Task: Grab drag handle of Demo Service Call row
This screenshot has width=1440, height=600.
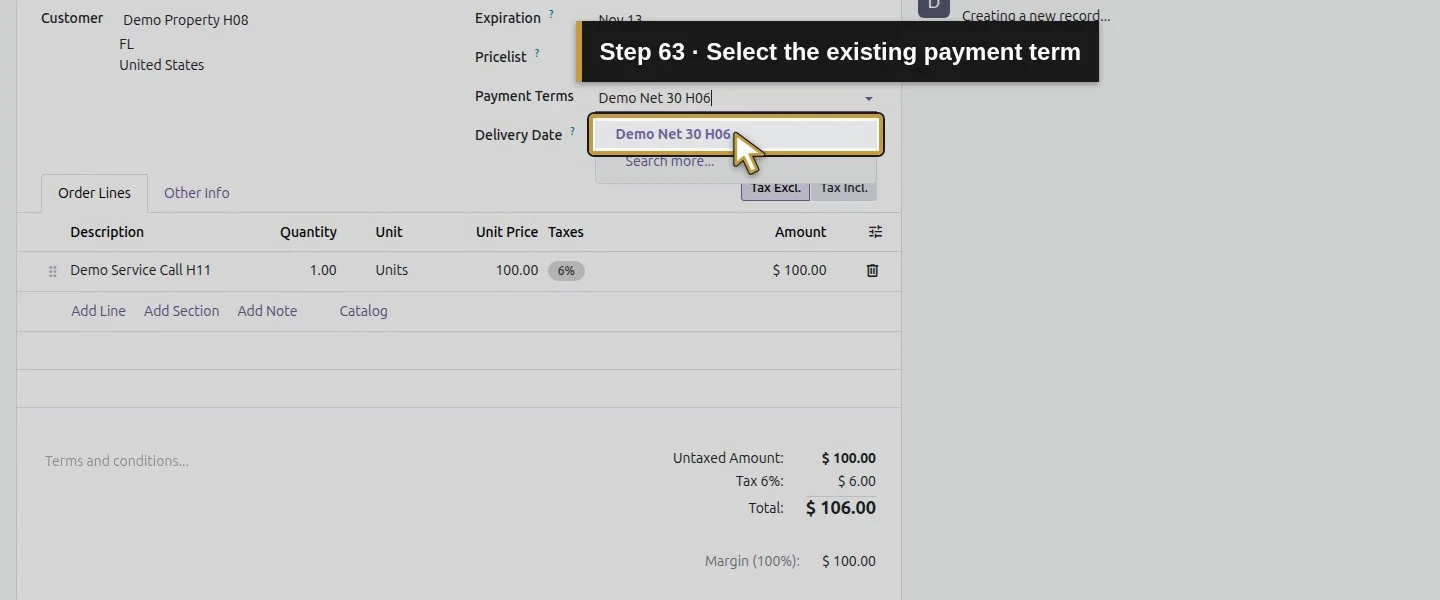Action: coord(53,271)
